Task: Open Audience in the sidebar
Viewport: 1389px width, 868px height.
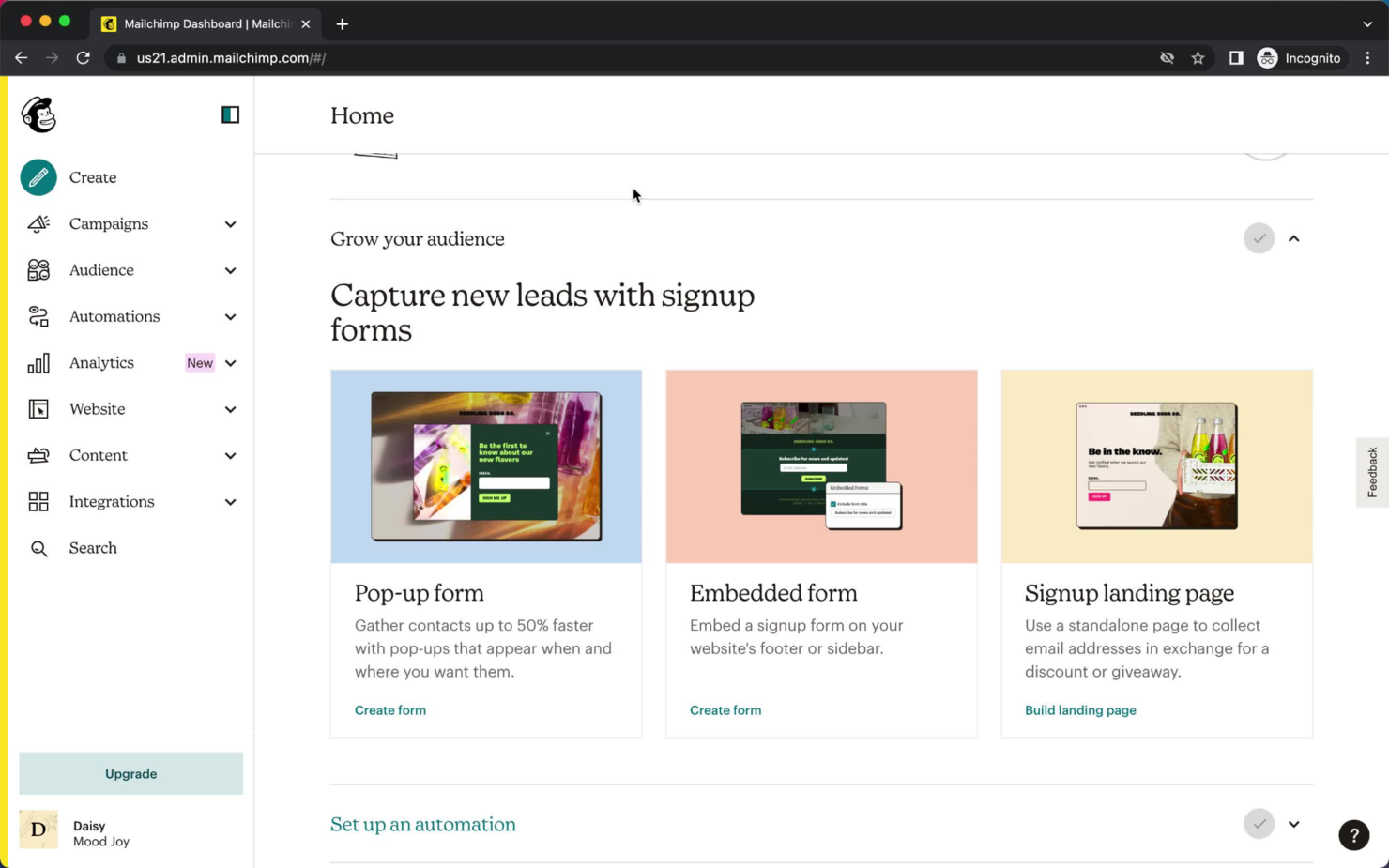Action: coord(101,270)
